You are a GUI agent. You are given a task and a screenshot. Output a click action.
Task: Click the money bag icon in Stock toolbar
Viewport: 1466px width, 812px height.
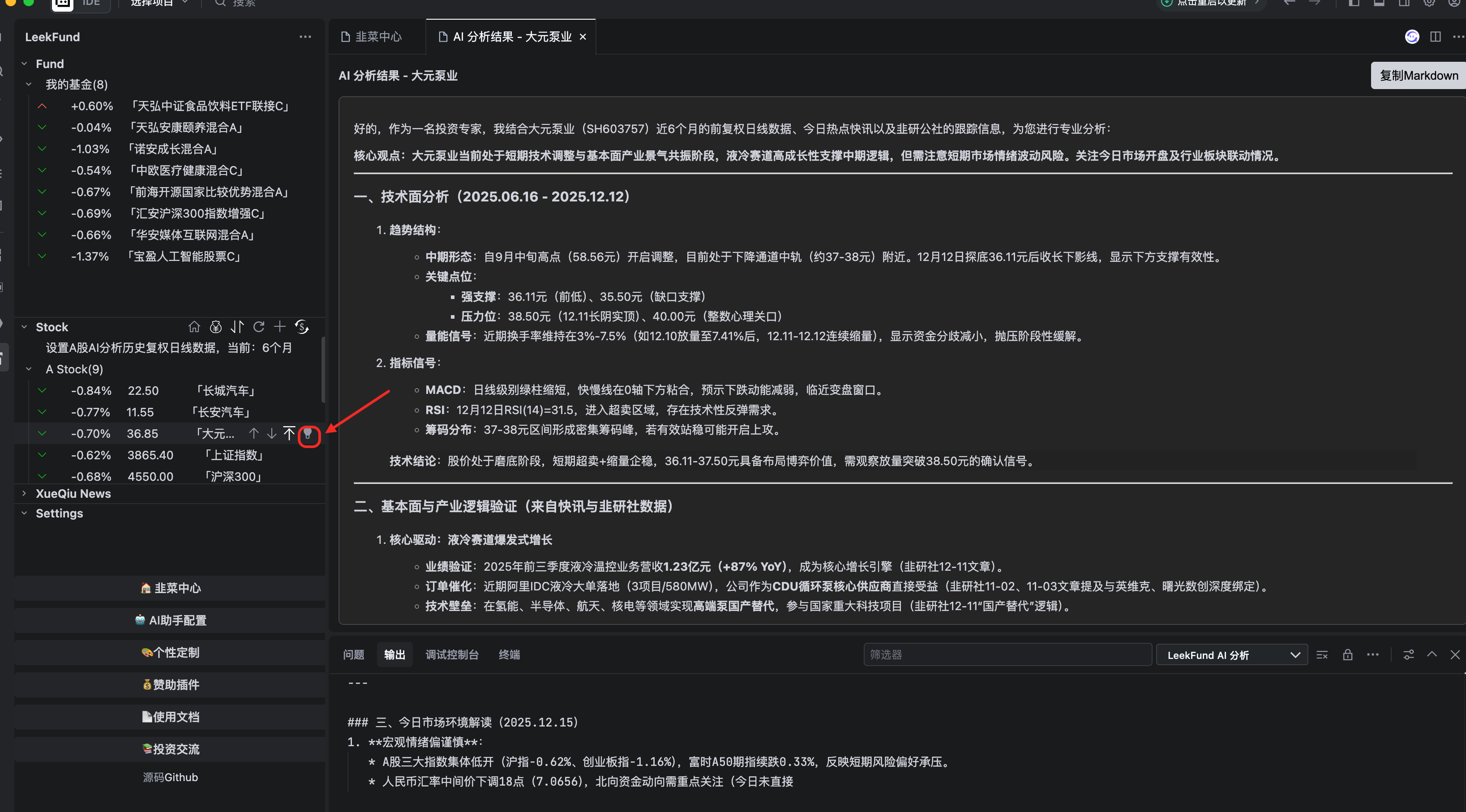(216, 327)
